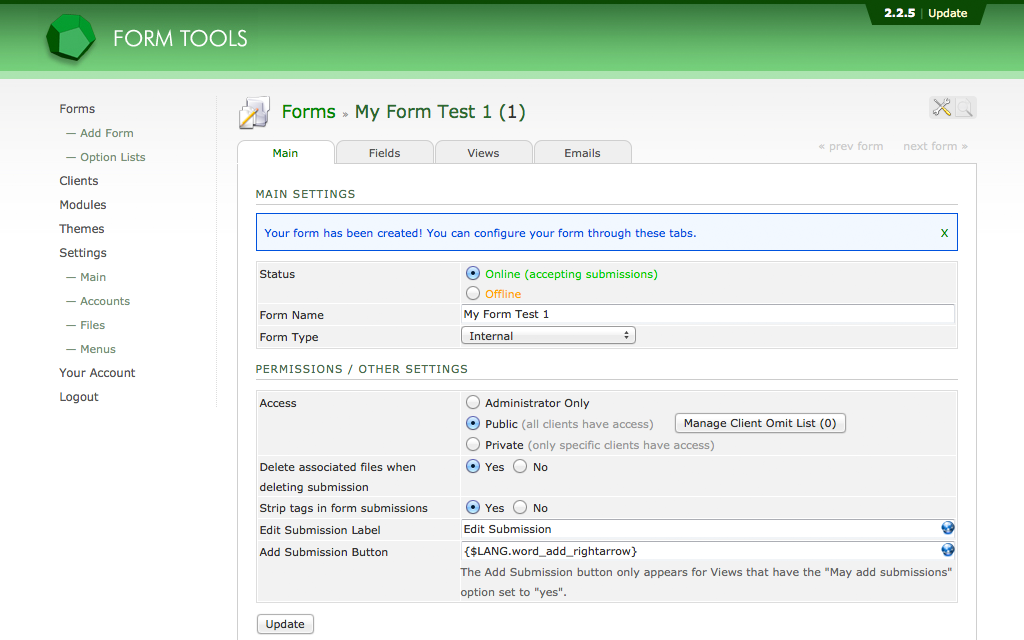Click the edit form wrench-and-screwdriver icon
Image resolution: width=1024 pixels, height=640 pixels.
coord(941,108)
